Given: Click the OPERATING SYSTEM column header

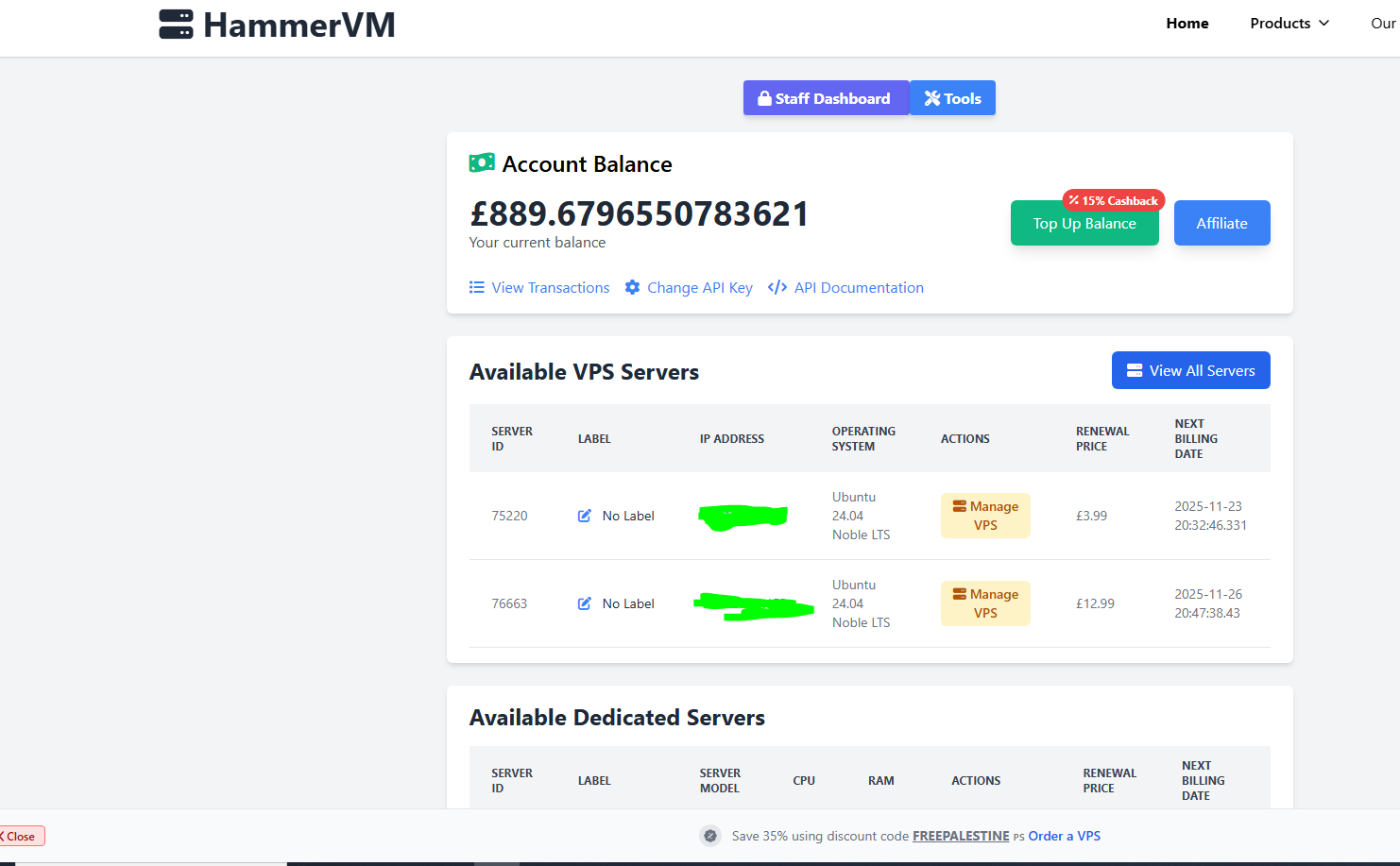Looking at the screenshot, I should 863,439.
